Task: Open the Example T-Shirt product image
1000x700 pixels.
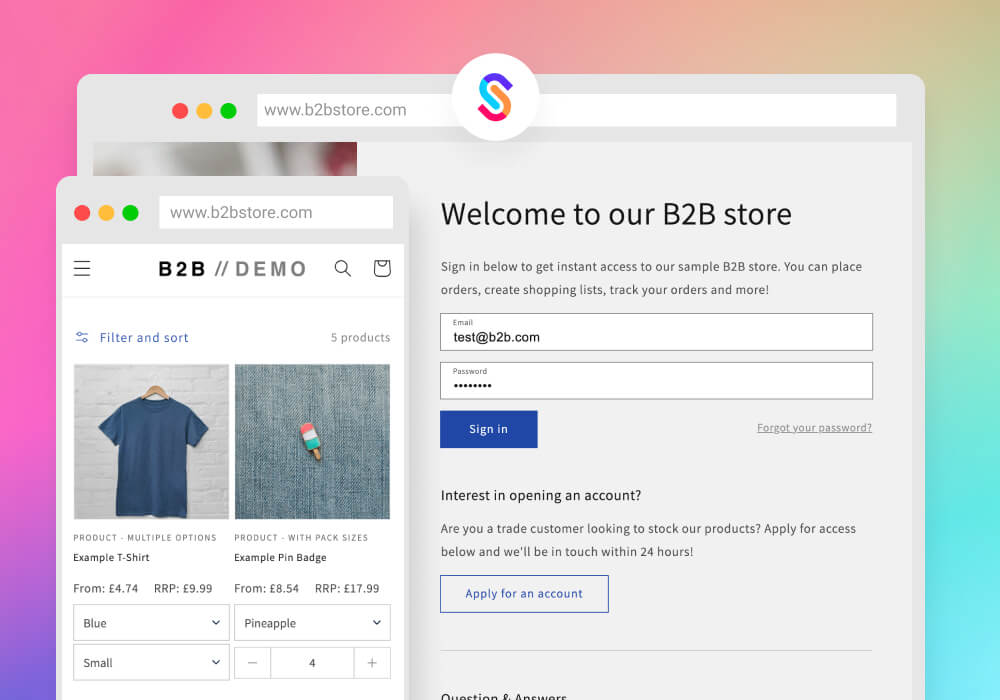Action: [x=151, y=441]
